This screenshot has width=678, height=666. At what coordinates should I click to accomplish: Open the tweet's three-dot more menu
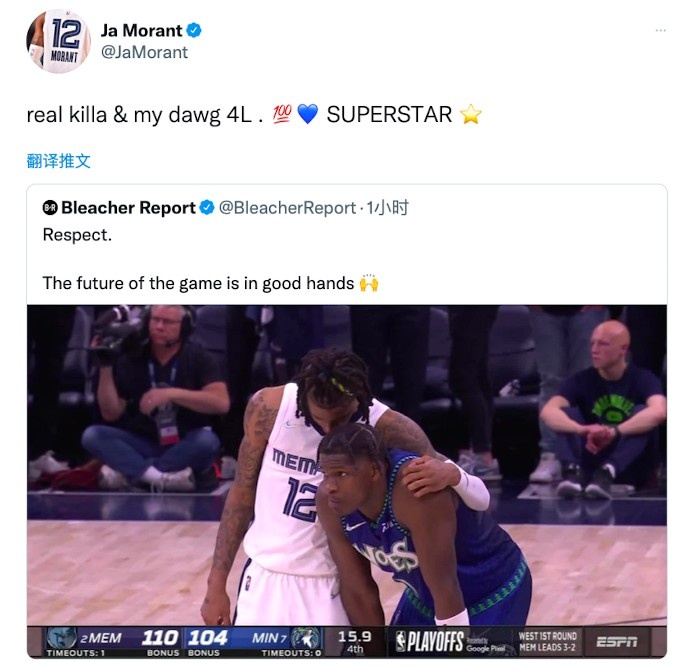point(660,30)
